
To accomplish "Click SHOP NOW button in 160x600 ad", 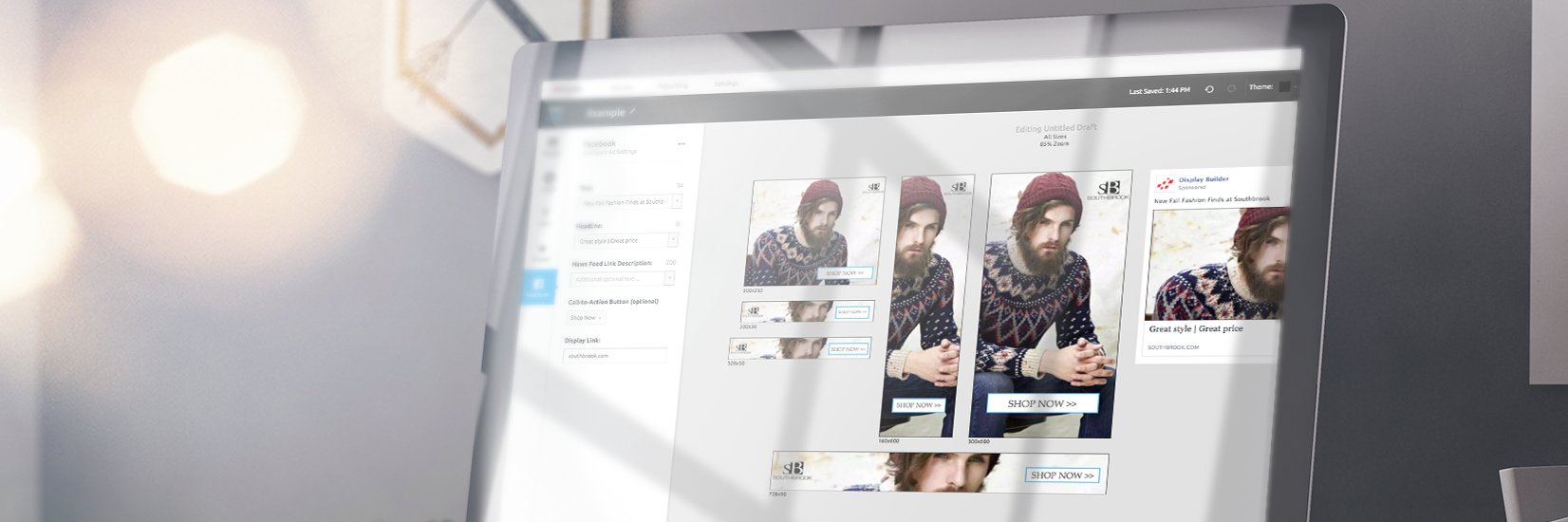I will point(919,405).
